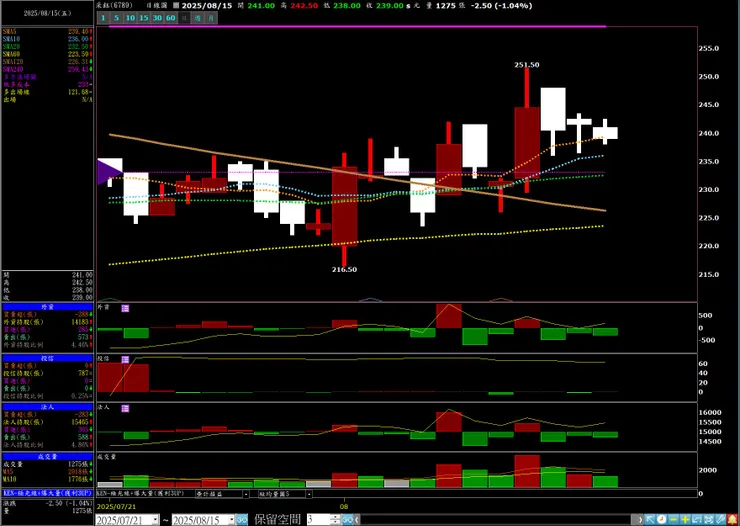Viewport: 740px width, 526px height.
Task: Click the 2025/08/15(五) date box at top left
Action: [x=47, y=13]
